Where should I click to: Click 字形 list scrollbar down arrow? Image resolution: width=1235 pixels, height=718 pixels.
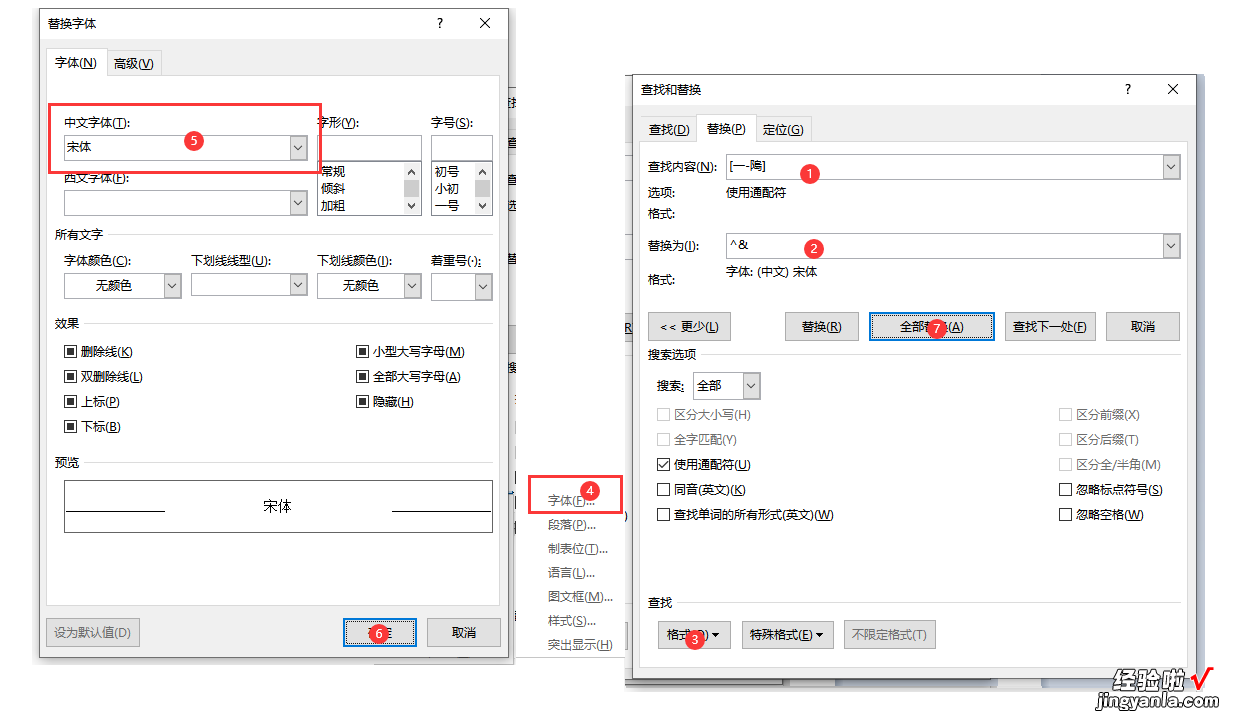click(x=411, y=206)
